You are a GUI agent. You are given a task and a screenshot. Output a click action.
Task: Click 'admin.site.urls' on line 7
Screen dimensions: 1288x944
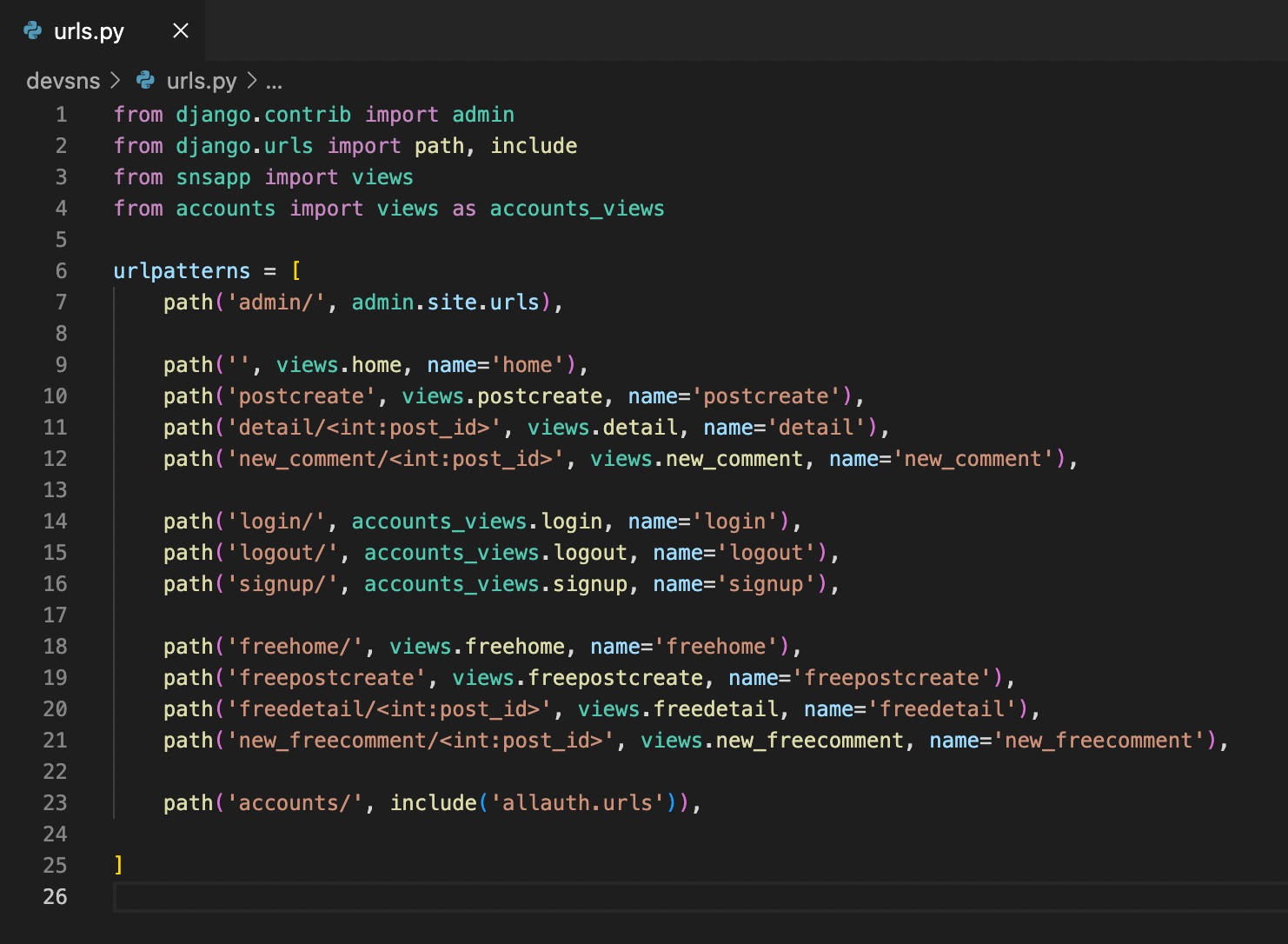click(446, 302)
